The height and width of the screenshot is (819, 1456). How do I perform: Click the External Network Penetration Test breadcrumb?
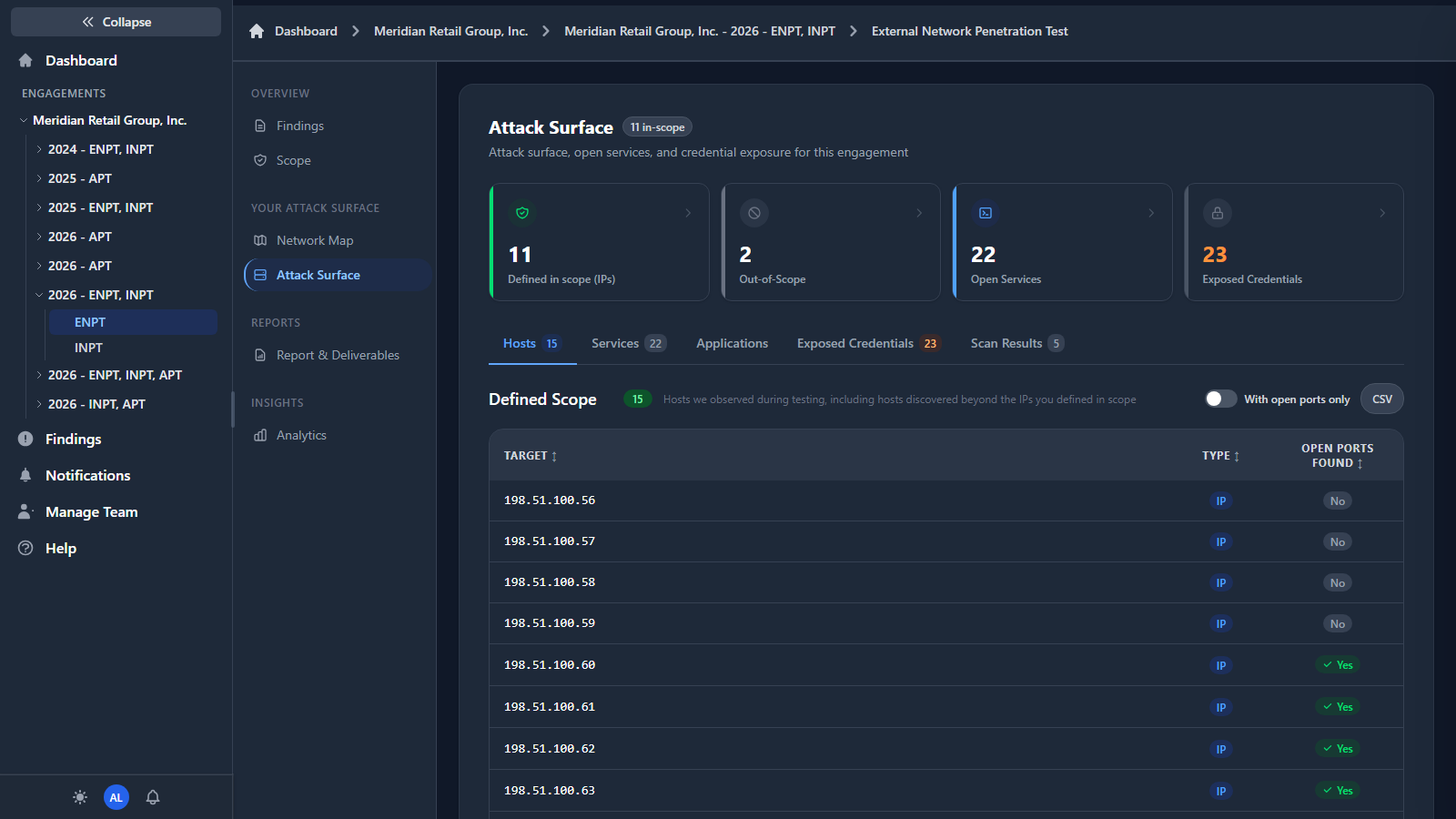(x=970, y=31)
